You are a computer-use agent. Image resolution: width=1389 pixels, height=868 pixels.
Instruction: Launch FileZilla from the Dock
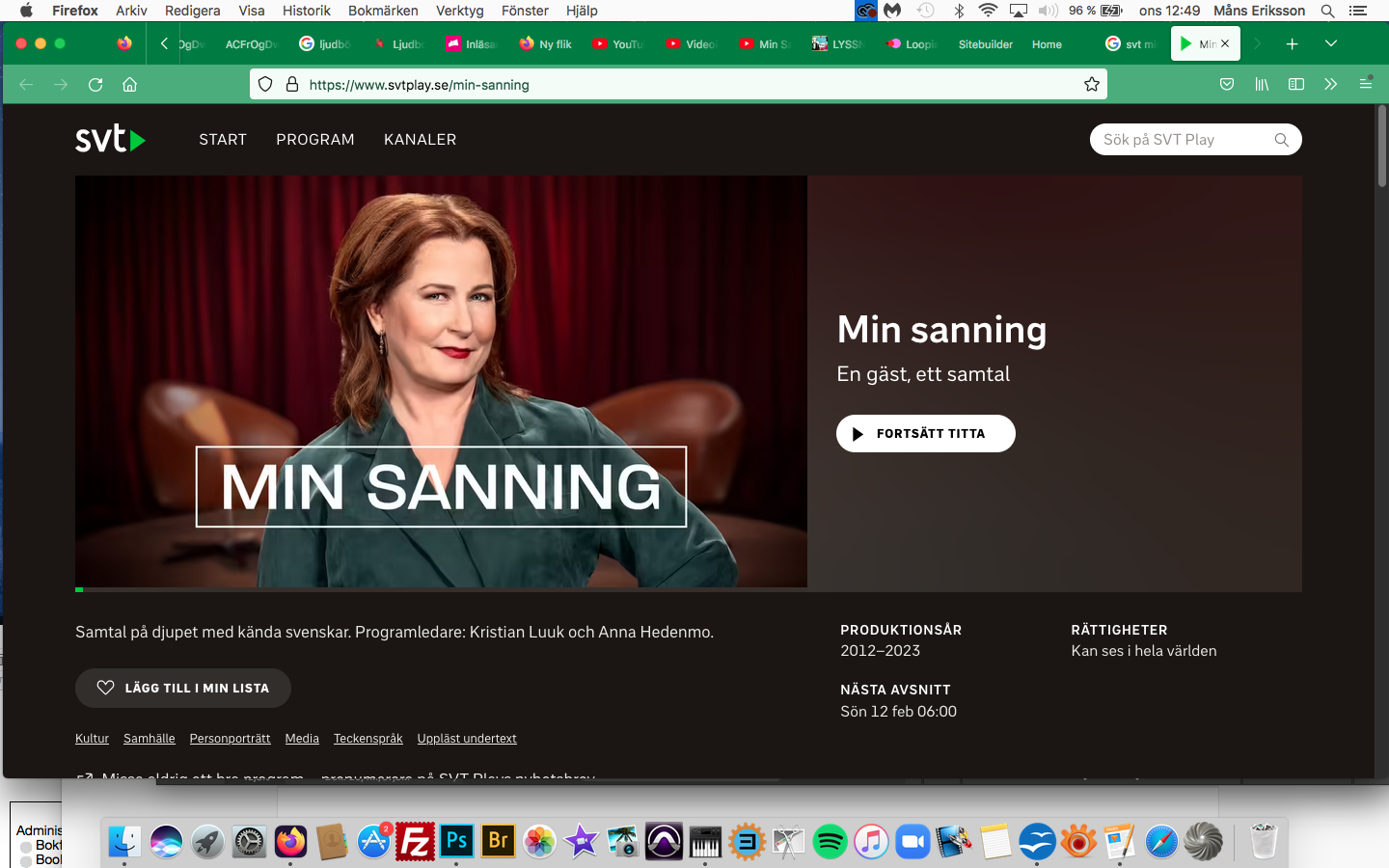pos(415,841)
